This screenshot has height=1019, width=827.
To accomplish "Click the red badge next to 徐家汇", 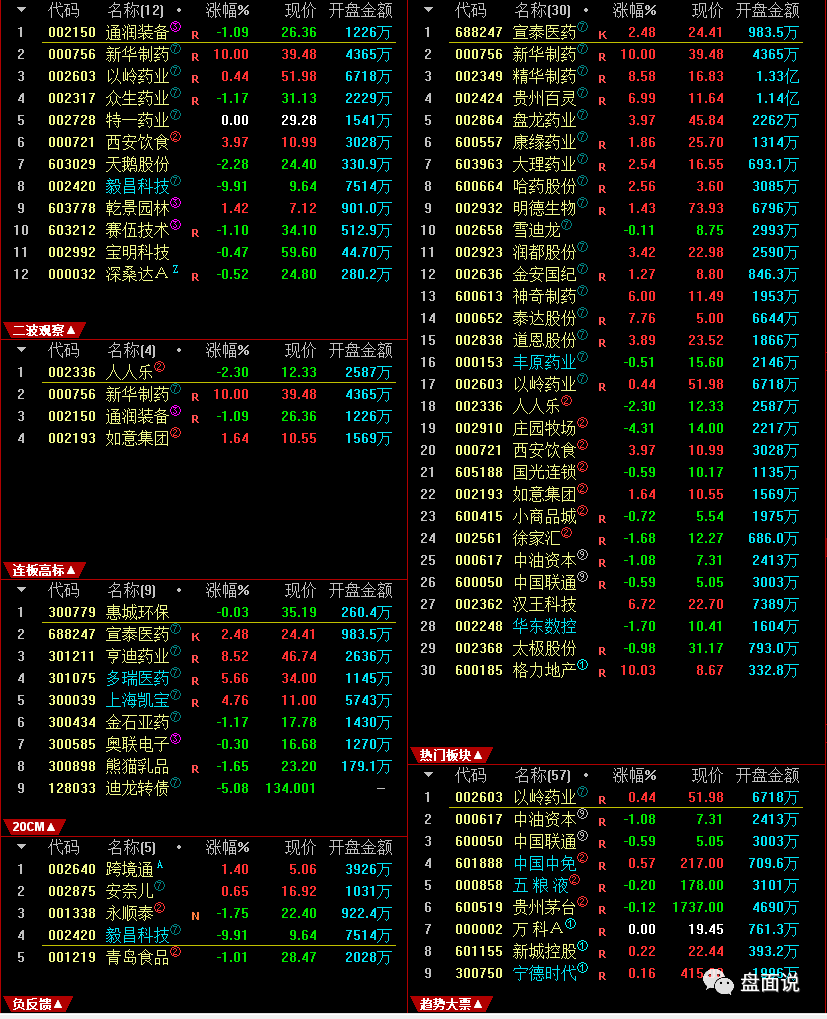I will [x=566, y=534].
